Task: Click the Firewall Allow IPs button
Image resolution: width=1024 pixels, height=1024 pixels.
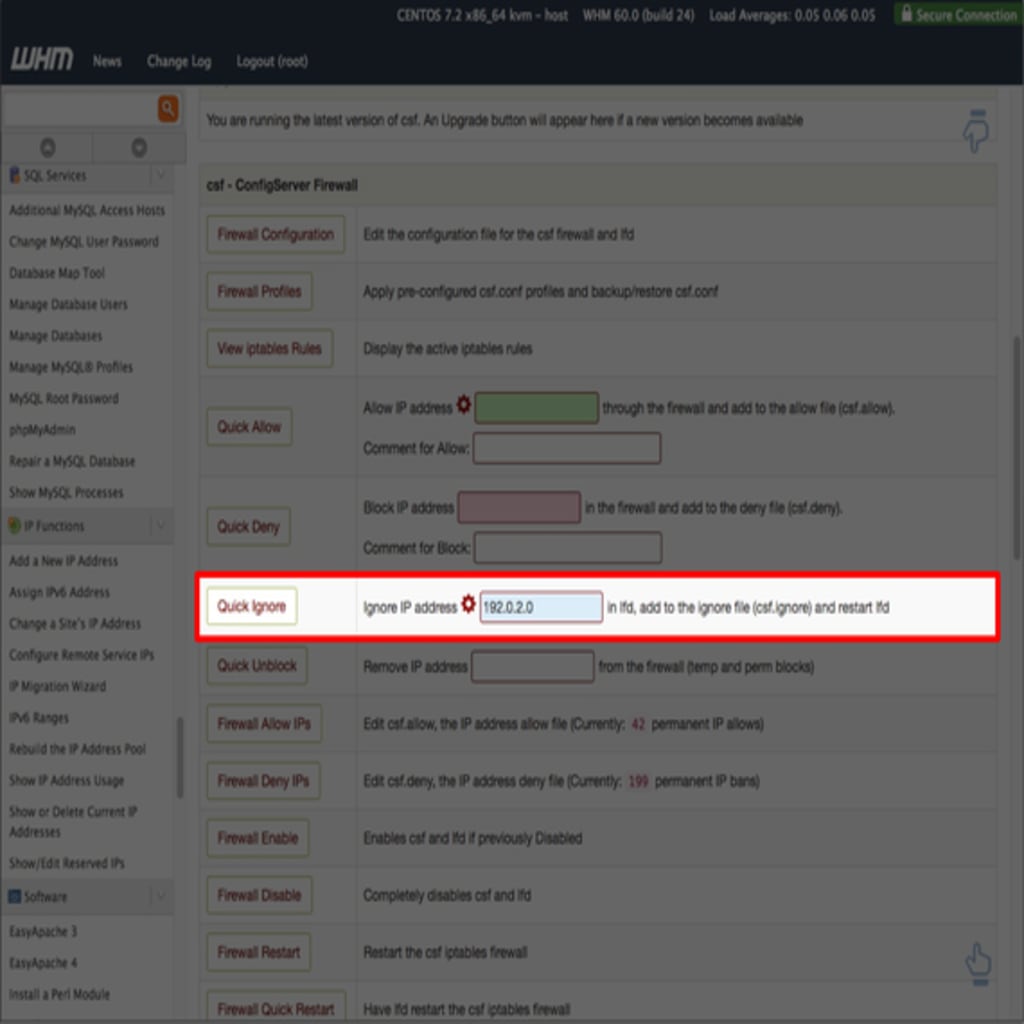Action: [x=264, y=724]
